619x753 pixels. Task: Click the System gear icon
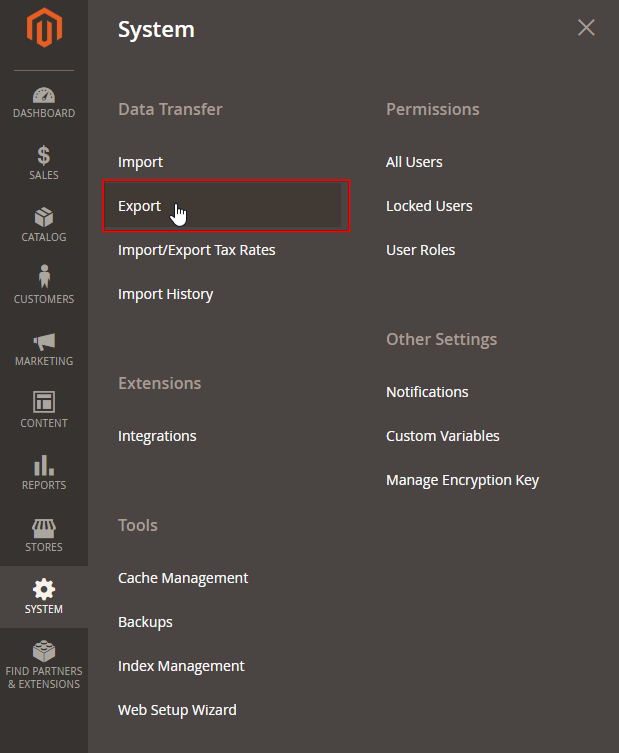(x=44, y=589)
